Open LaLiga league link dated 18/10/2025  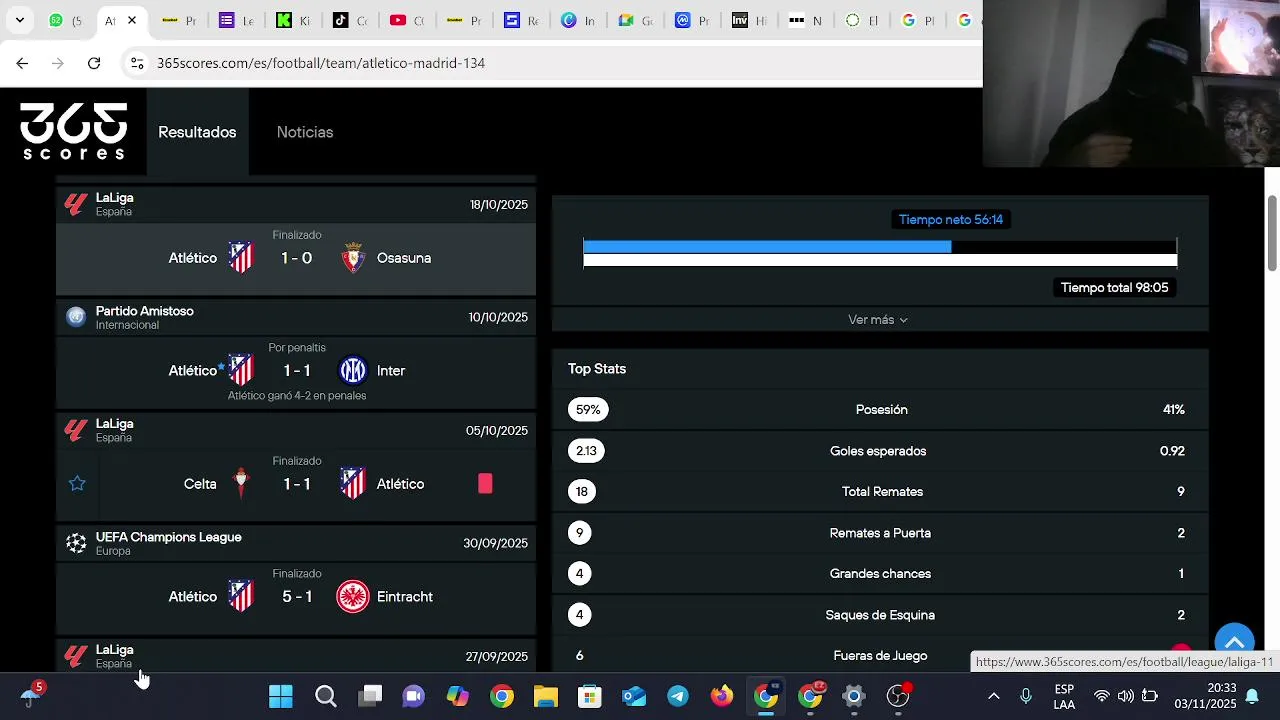point(114,198)
